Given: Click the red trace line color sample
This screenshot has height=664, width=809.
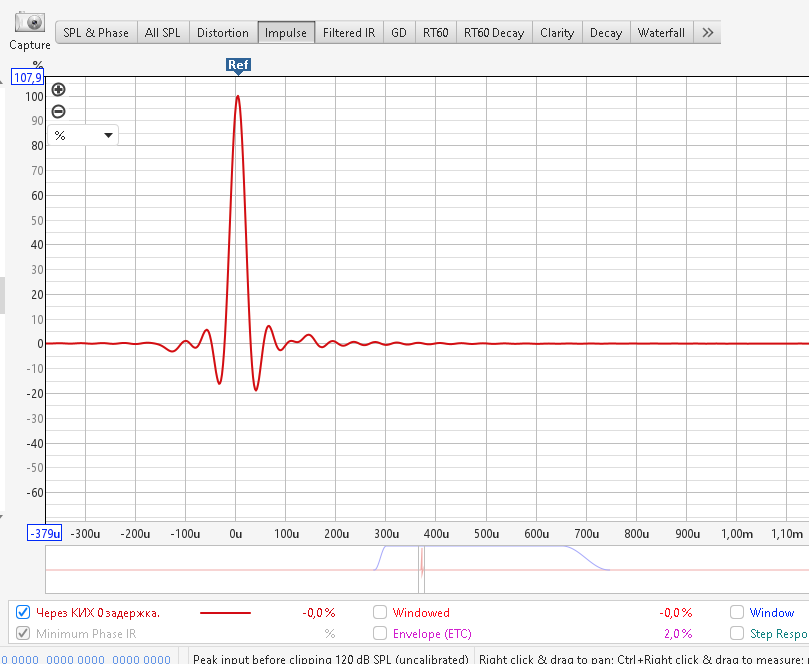Looking at the screenshot, I should click(225, 613).
